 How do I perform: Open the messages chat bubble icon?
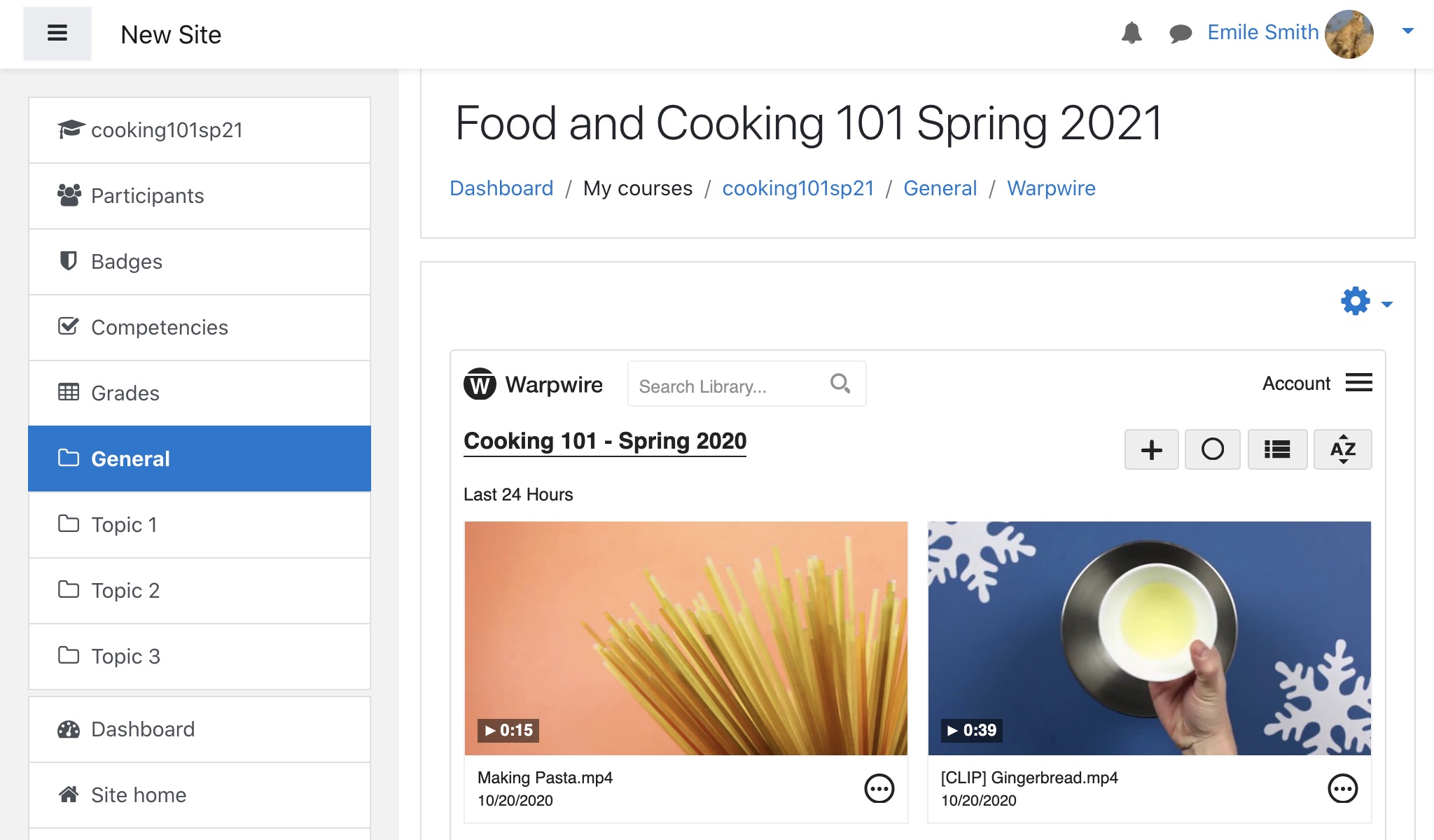(x=1181, y=33)
